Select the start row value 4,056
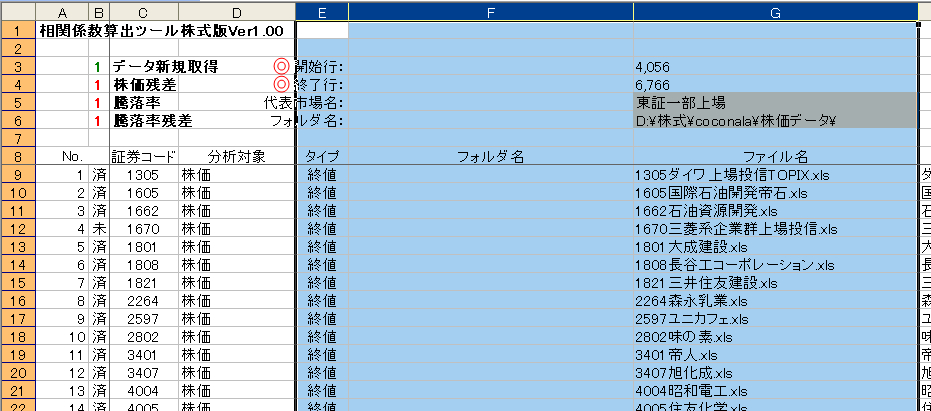The height and width of the screenshot is (411, 931). click(x=652, y=67)
